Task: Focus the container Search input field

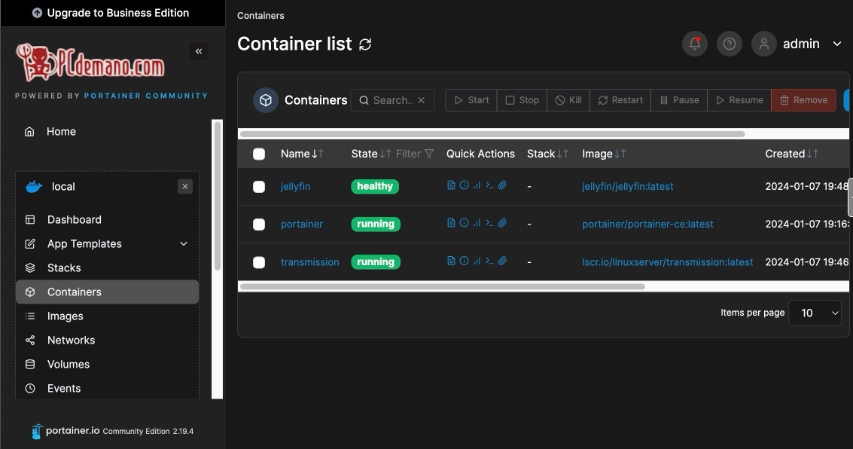Action: point(392,100)
